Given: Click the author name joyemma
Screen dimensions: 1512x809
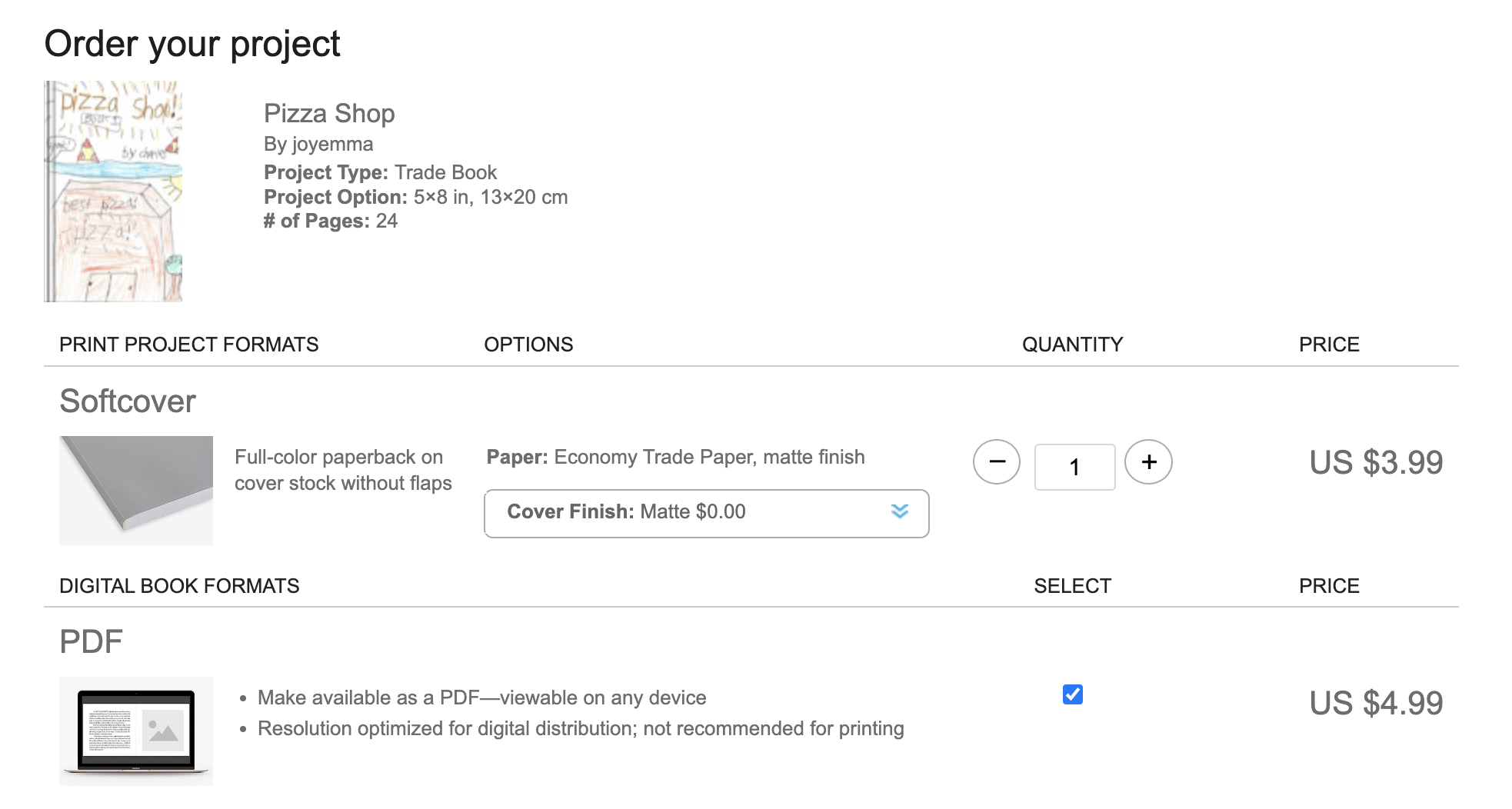Looking at the screenshot, I should (x=332, y=145).
